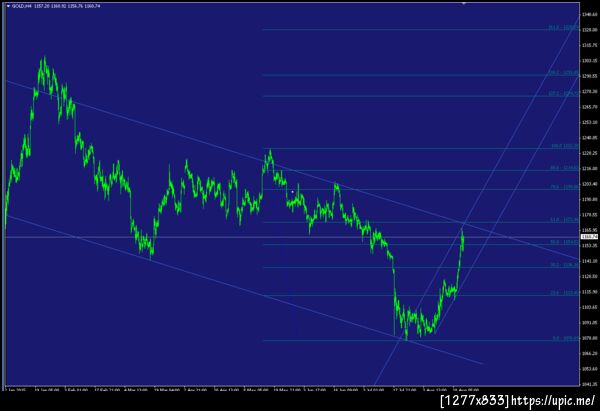
Task: Select the Fibonacci 50.0 level label
Action: (564, 242)
